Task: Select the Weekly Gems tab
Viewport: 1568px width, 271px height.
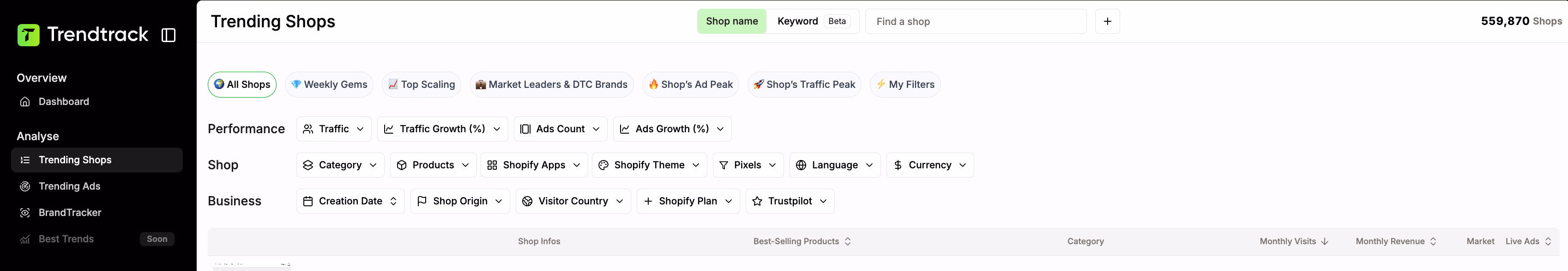Action: click(x=329, y=85)
